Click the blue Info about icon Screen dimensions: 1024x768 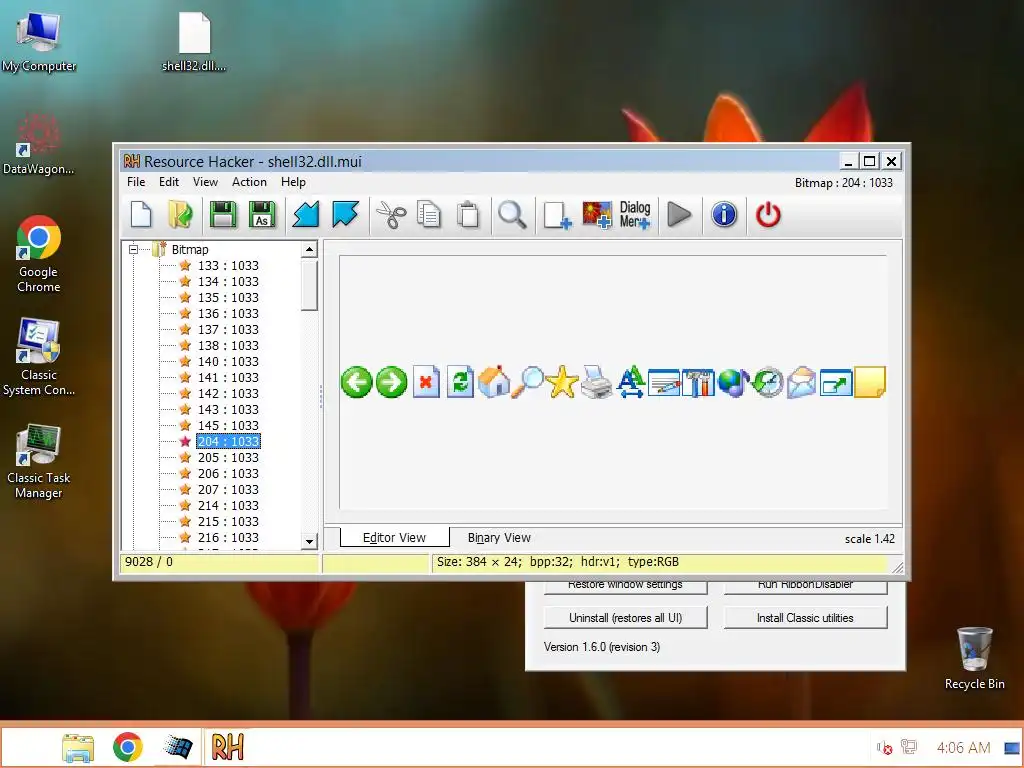click(724, 215)
